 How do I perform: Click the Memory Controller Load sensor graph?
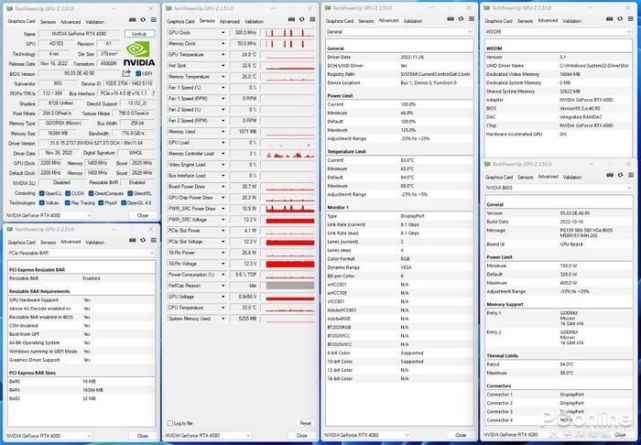(x=288, y=154)
